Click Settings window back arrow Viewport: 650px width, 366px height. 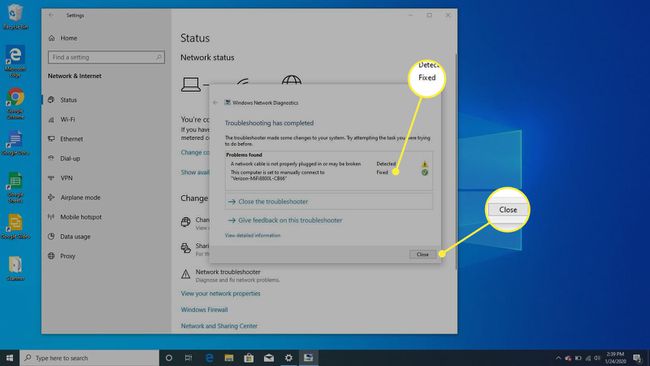click(51, 15)
